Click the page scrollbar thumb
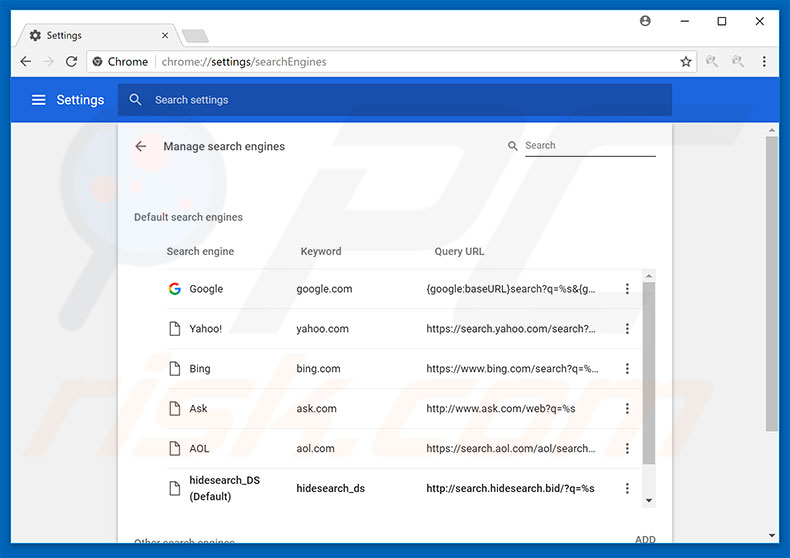This screenshot has width=790, height=558. coord(772,284)
